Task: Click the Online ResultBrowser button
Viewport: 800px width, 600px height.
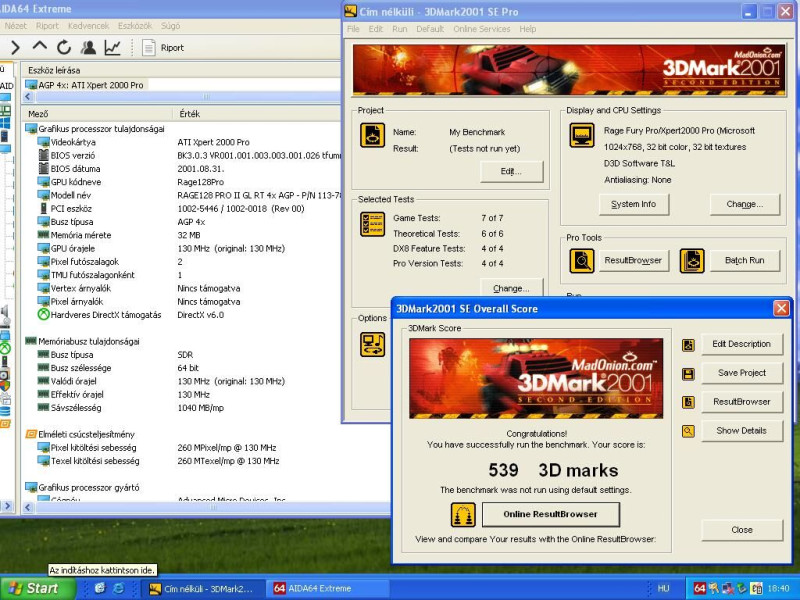Action: point(551,514)
